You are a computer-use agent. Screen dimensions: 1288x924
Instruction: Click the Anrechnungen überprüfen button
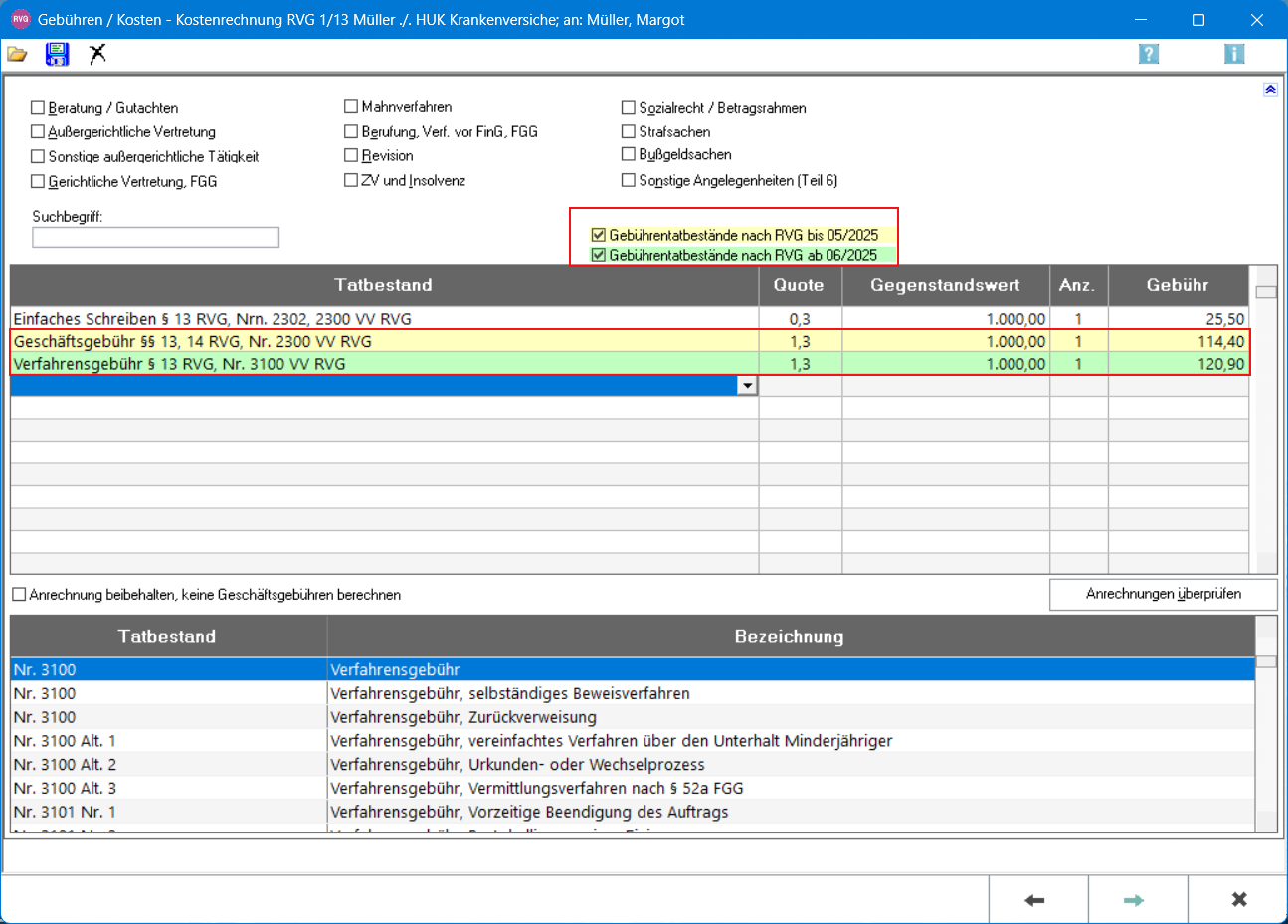pos(1163,594)
